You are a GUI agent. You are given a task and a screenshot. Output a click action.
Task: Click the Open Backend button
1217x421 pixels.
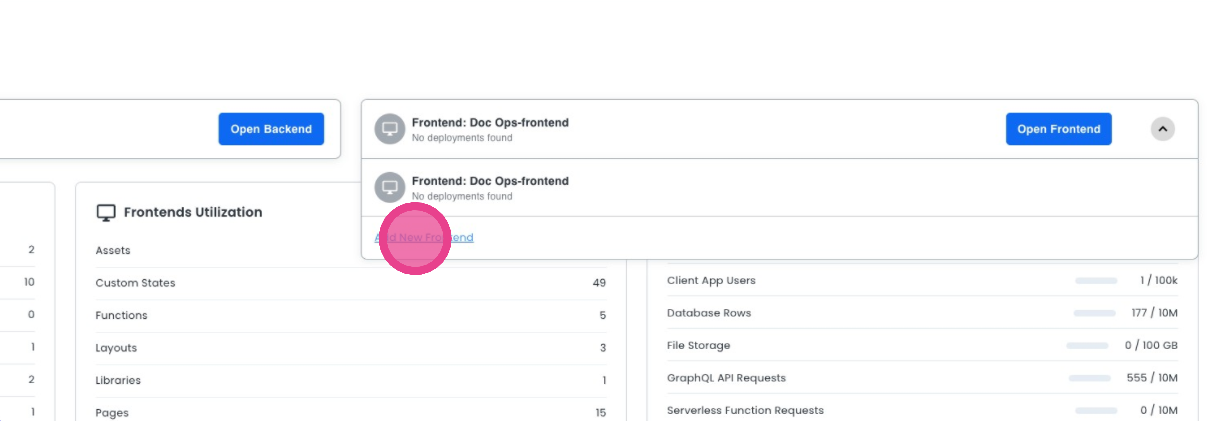coord(271,129)
